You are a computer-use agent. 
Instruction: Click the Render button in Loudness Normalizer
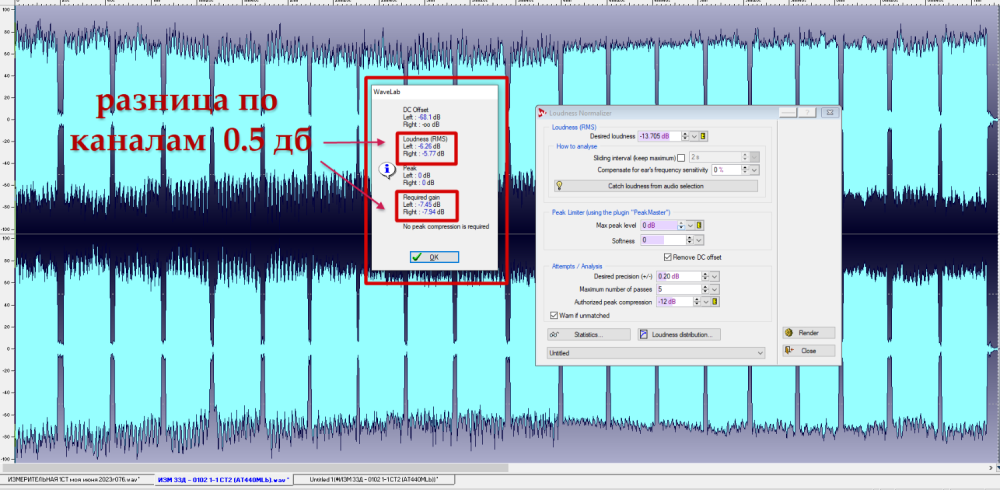click(802, 333)
